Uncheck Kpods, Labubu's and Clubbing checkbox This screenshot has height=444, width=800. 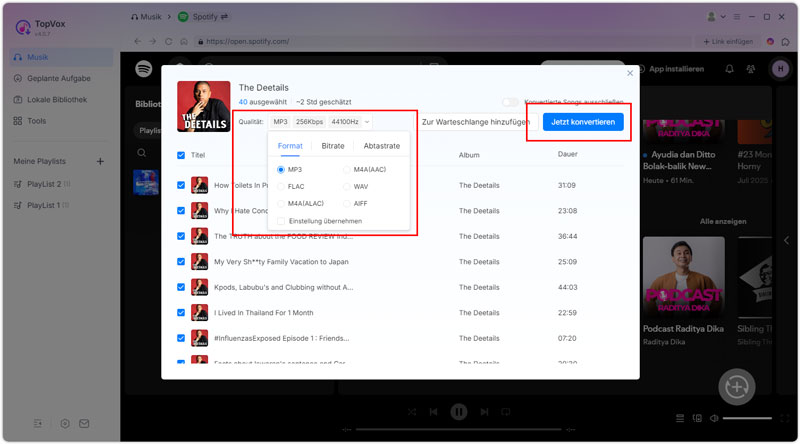[181, 287]
